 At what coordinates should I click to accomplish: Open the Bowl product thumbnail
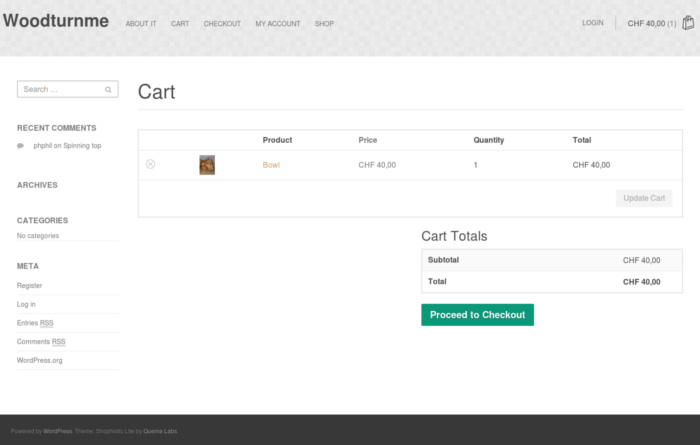click(x=207, y=165)
